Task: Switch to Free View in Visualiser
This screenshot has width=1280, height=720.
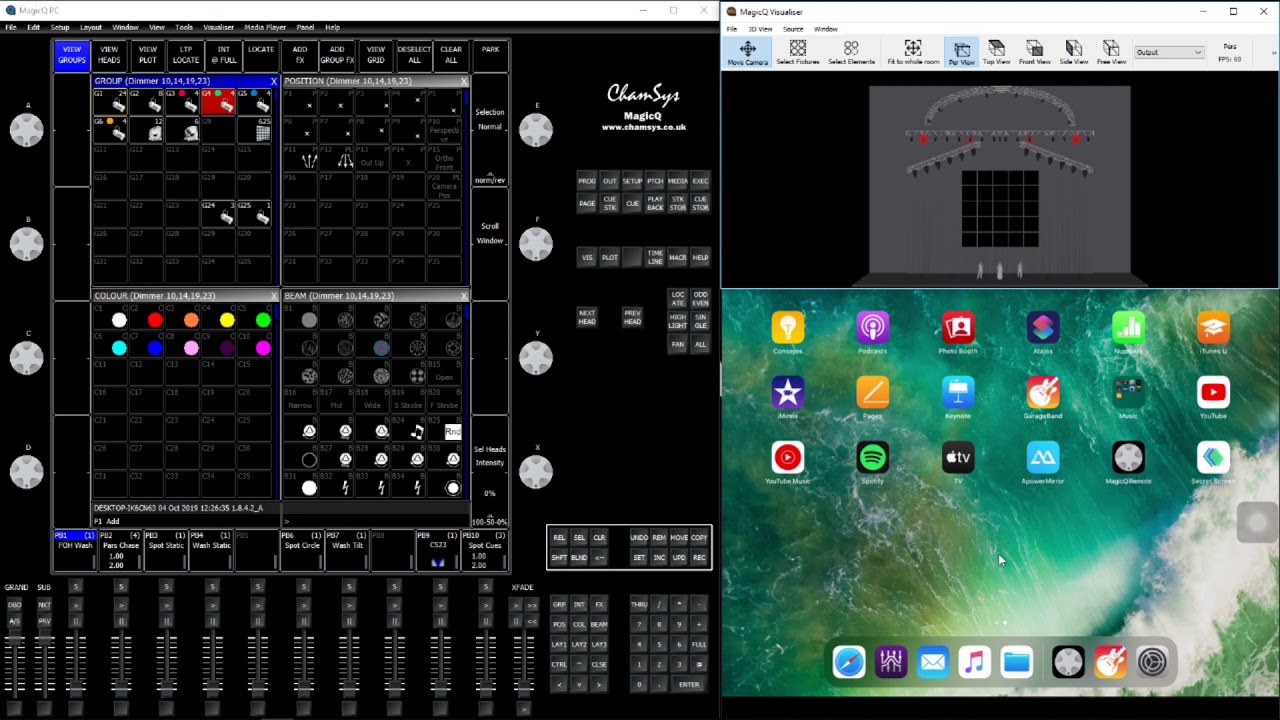Action: pos(1111,53)
